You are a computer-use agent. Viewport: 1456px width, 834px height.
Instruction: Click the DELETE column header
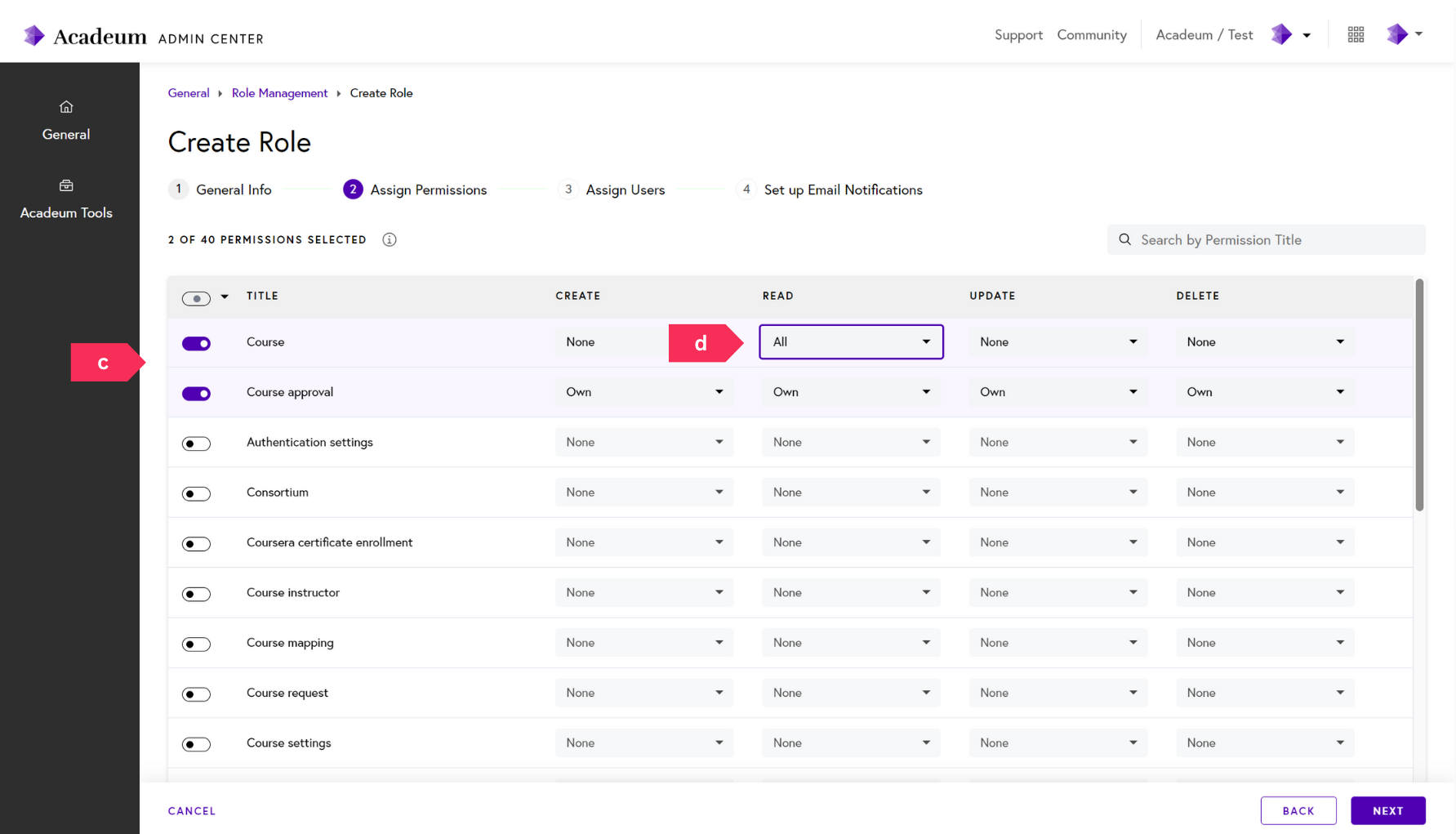click(1198, 296)
